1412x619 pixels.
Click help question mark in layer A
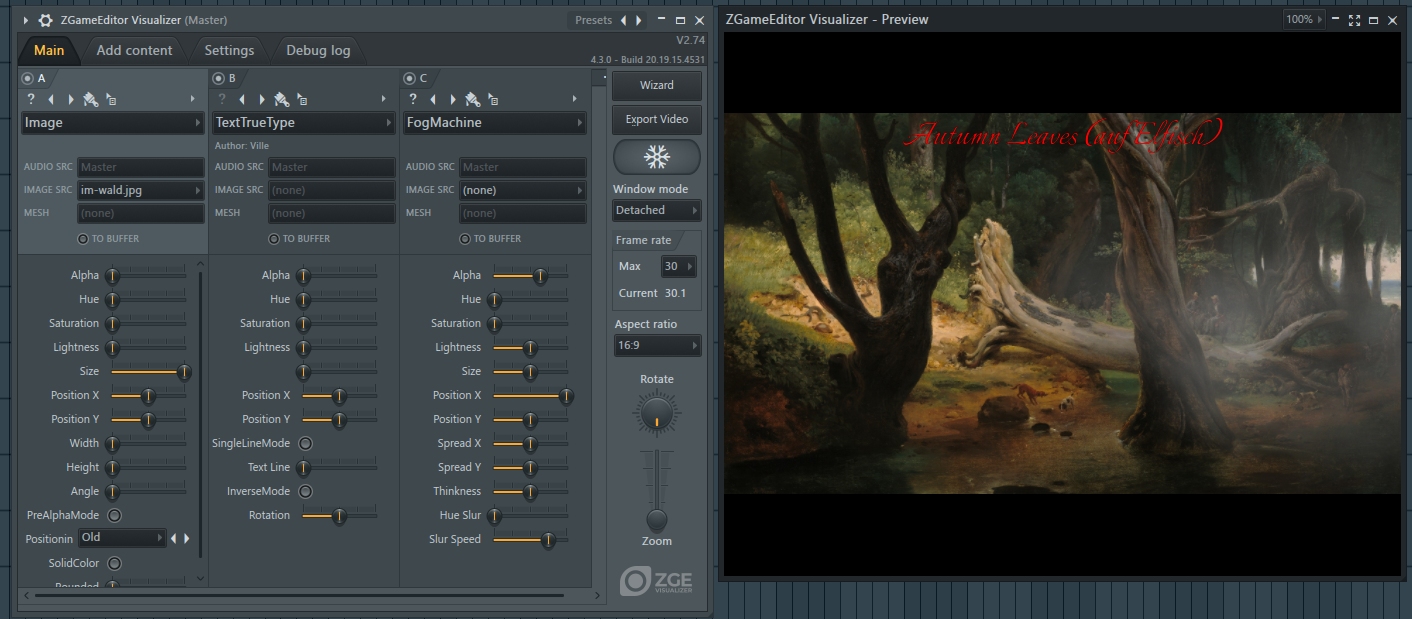click(x=31, y=99)
